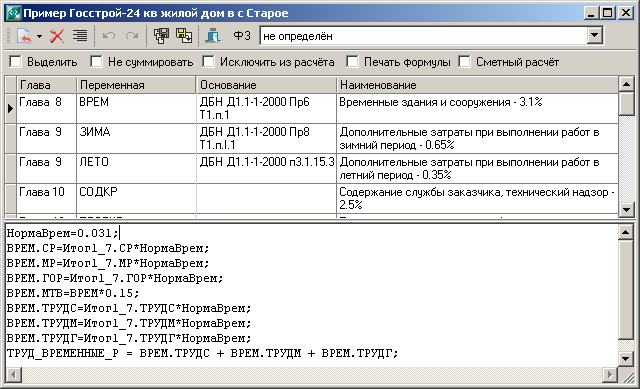The image size is (640, 389).
Task: Click the floppy disk with arrow icon
Action: 184,36
